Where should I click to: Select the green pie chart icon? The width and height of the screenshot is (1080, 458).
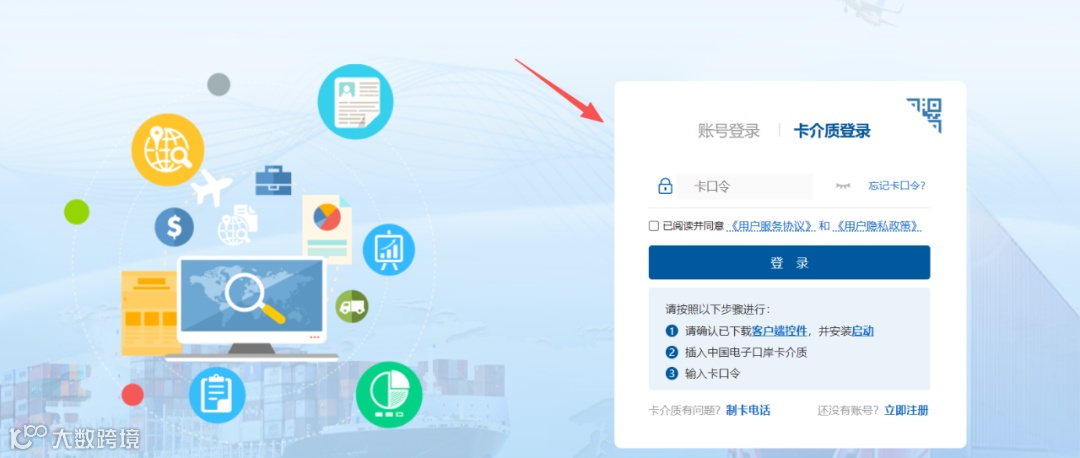[389, 394]
